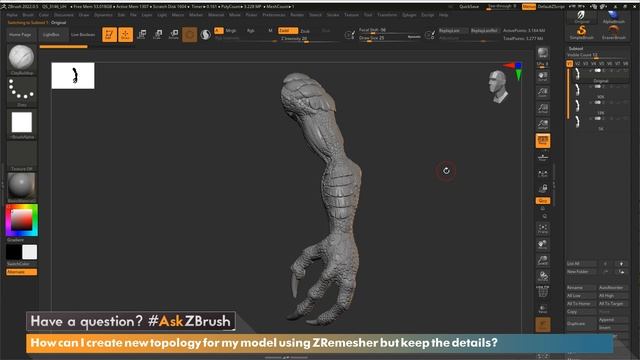Open the Preferences palette menu
This screenshot has height=360, width=640.
[x=273, y=15]
